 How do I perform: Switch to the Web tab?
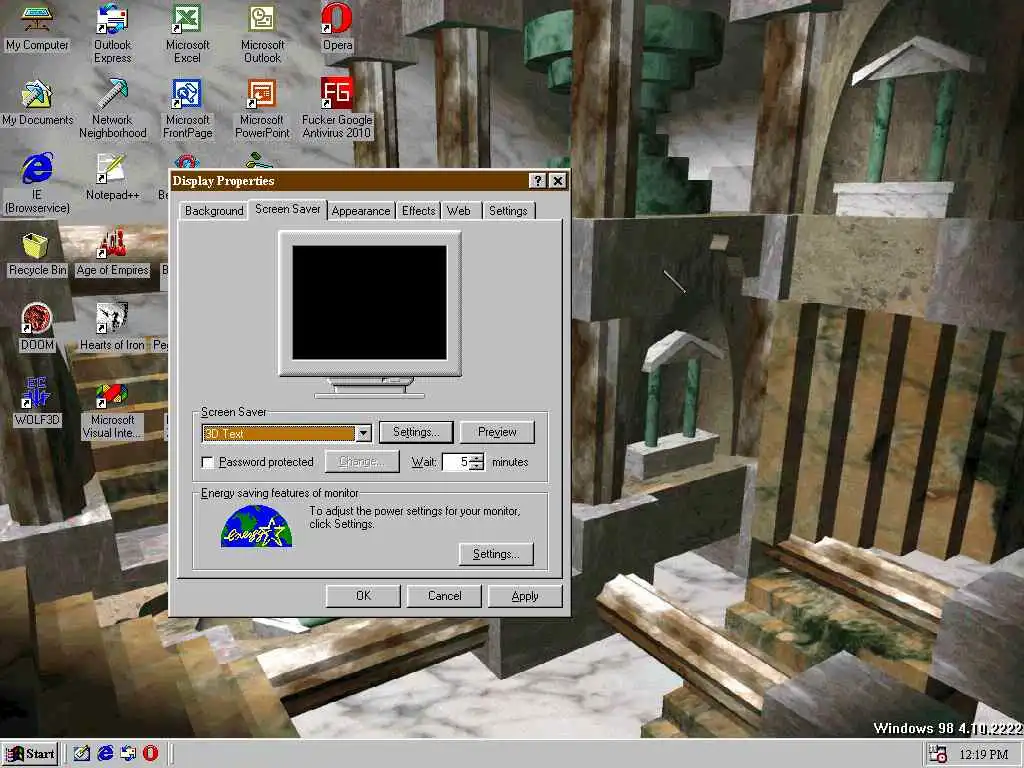[458, 211]
